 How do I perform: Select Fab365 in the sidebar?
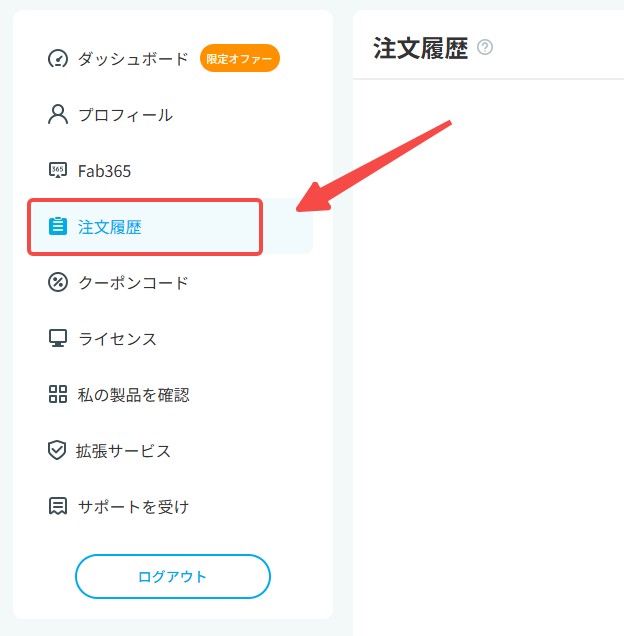[x=104, y=171]
